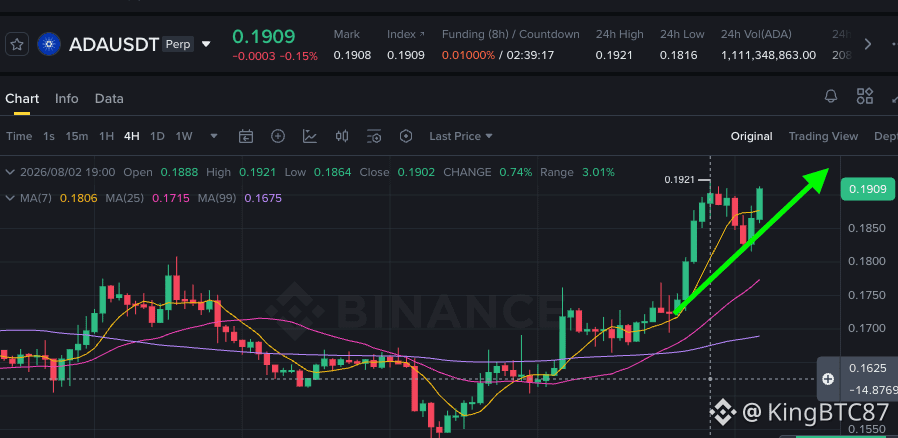Click the Range 3.01% value

pyautogui.click(x=598, y=172)
